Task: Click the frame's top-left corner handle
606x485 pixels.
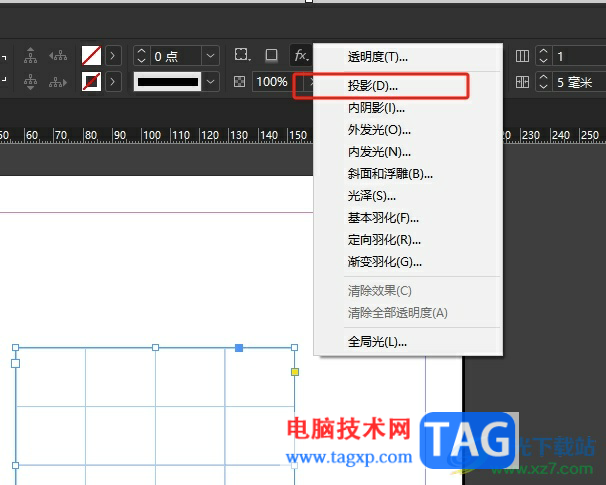Action: click(x=15, y=348)
